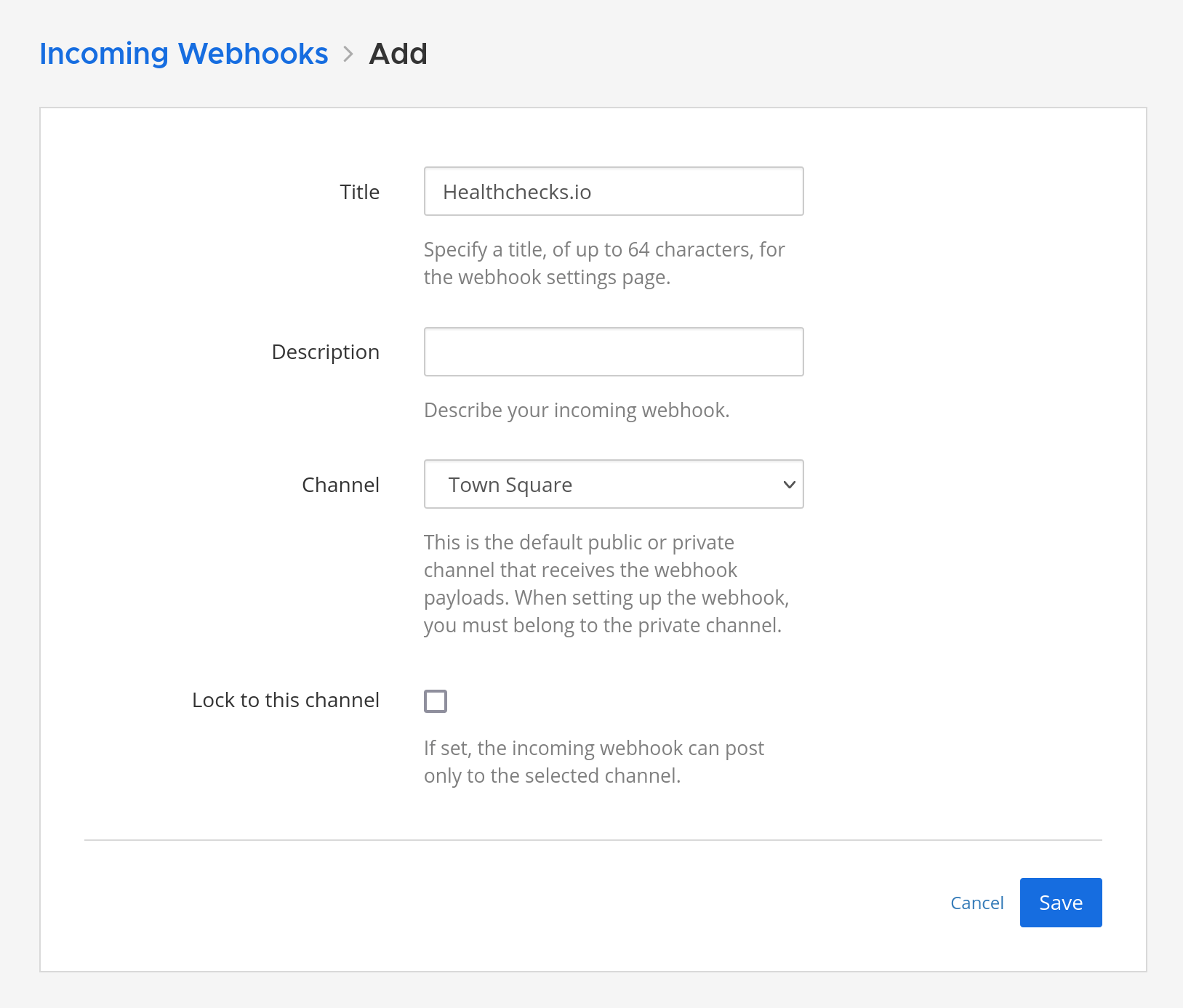Enable the Lock to this channel checkbox
Image resolution: width=1183 pixels, height=1008 pixels.
pos(436,701)
